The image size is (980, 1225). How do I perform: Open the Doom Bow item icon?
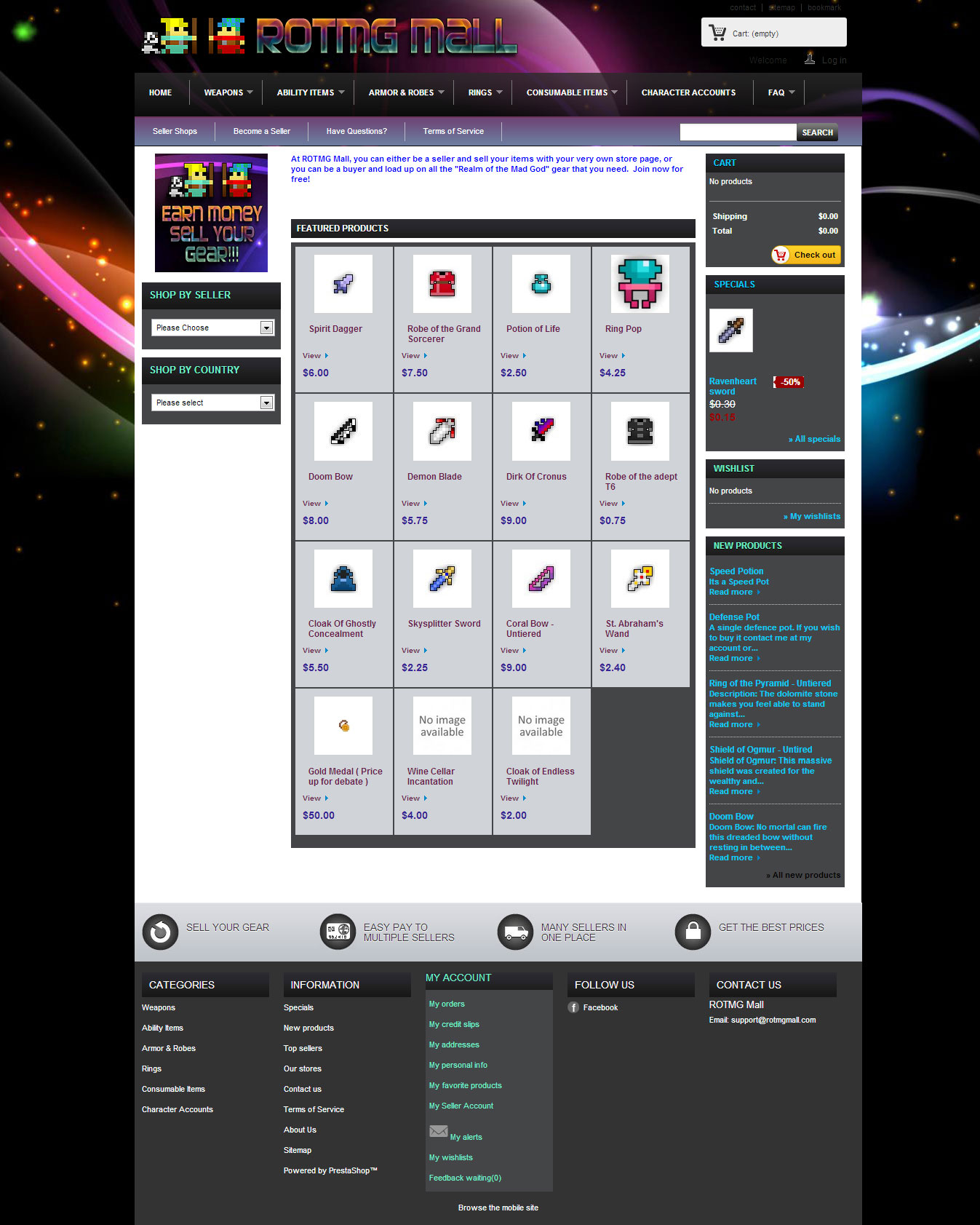click(x=343, y=431)
